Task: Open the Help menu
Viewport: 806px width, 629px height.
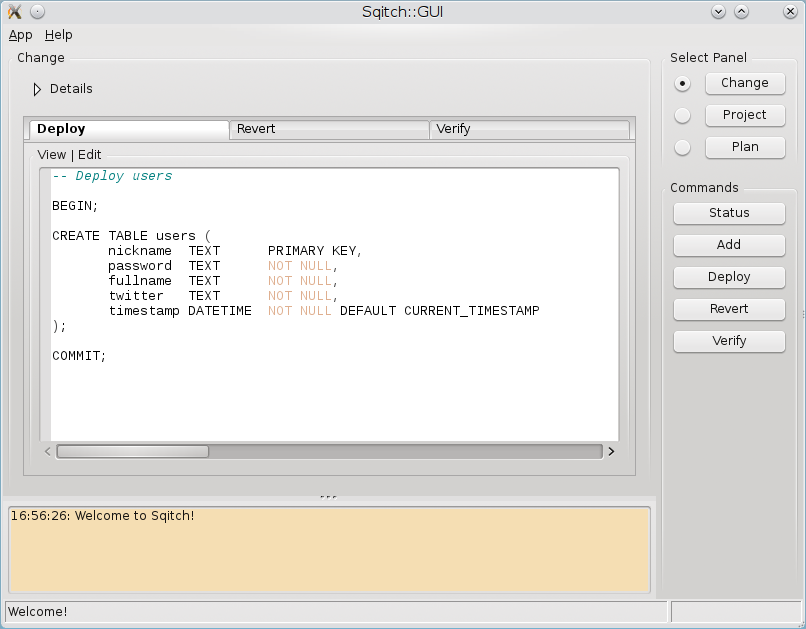Action: point(59,35)
